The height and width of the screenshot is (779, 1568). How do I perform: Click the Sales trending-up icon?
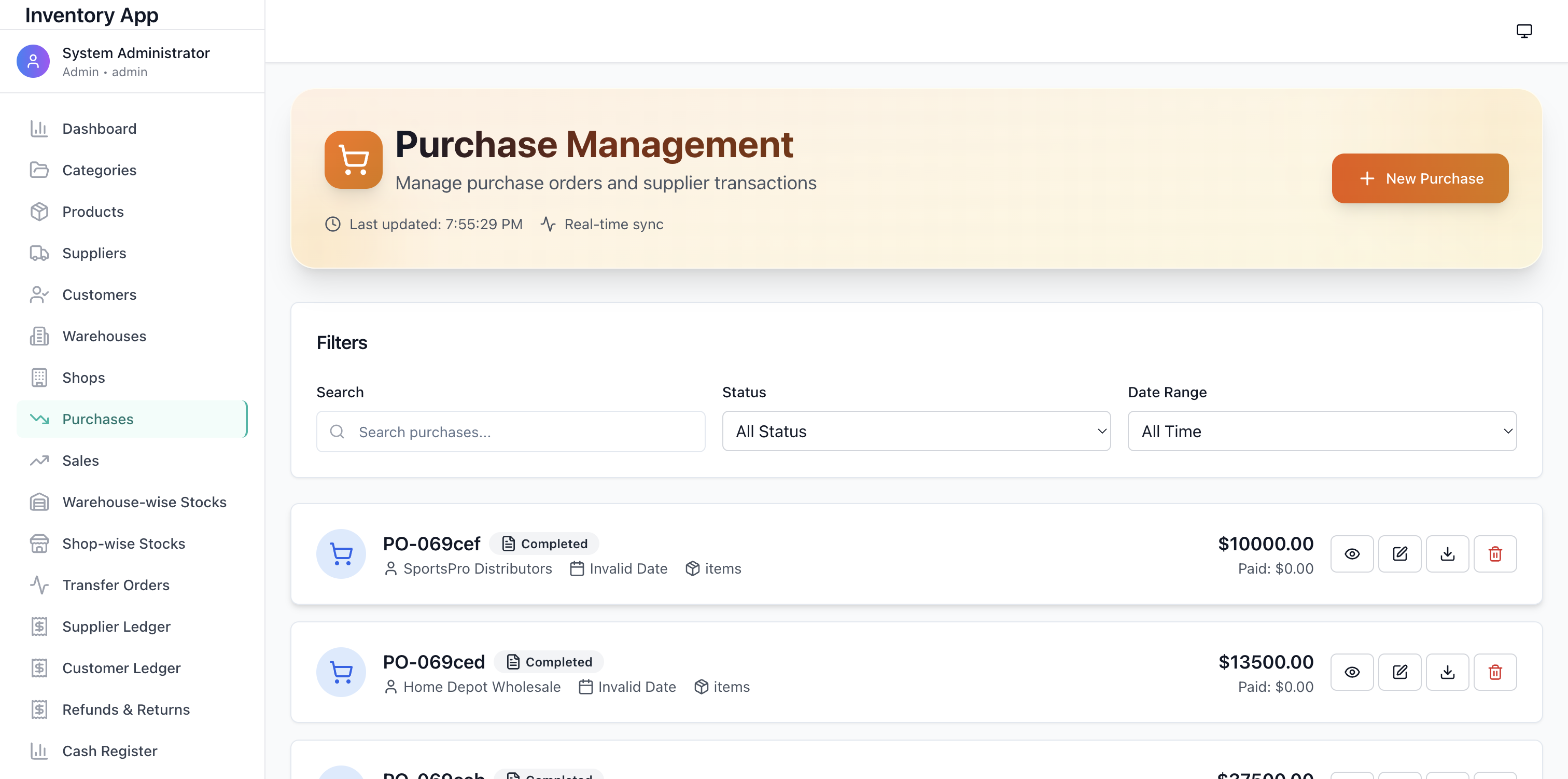pos(39,461)
